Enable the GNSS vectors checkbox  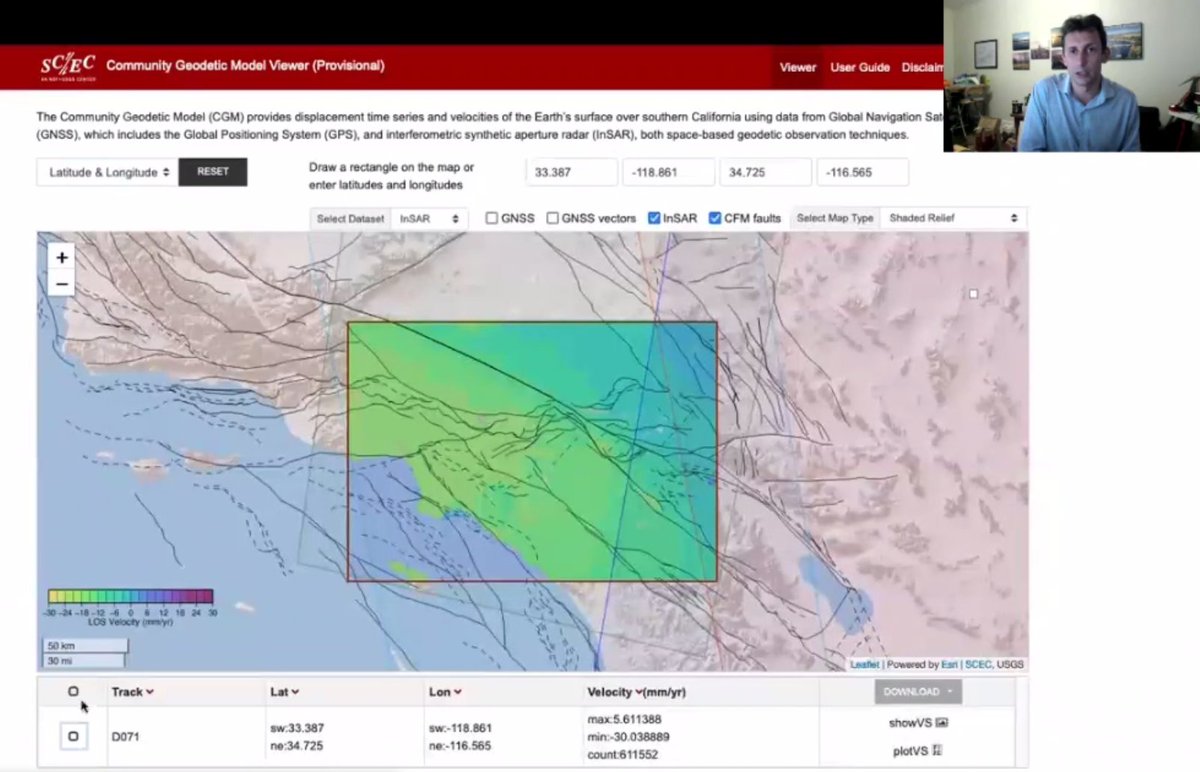[552, 218]
